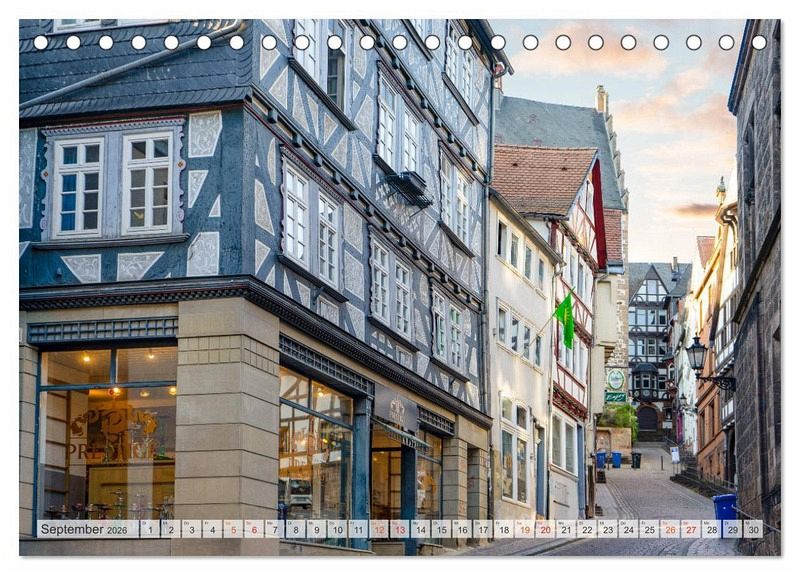Click the round green hanging shop sign
Viewport: 800px width, 575px height.
615,379
